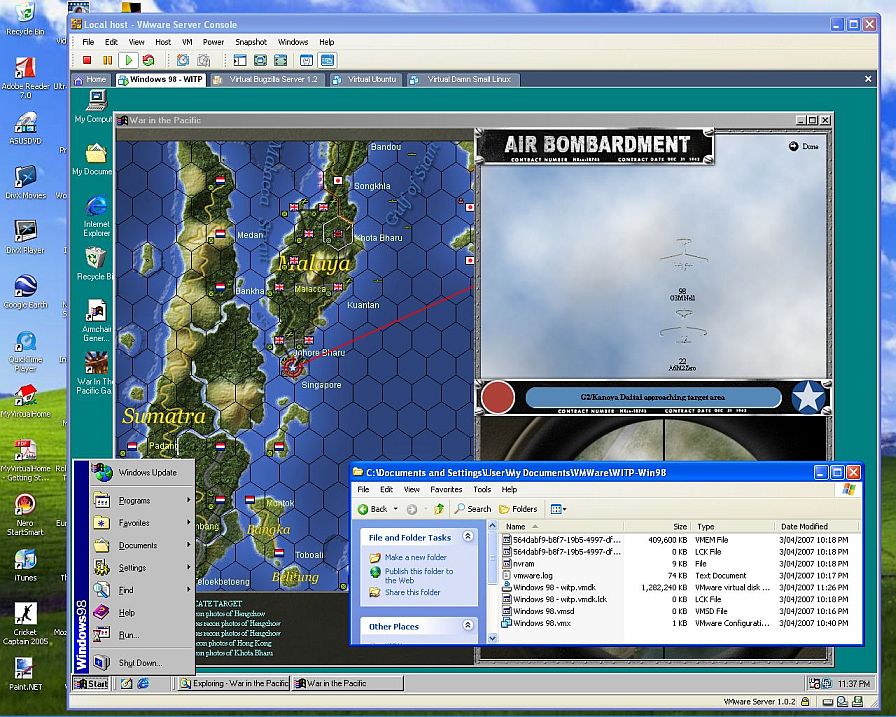896x717 pixels.
Task: Reset the VM using the toolbar Reset icon
Action: click(x=148, y=61)
